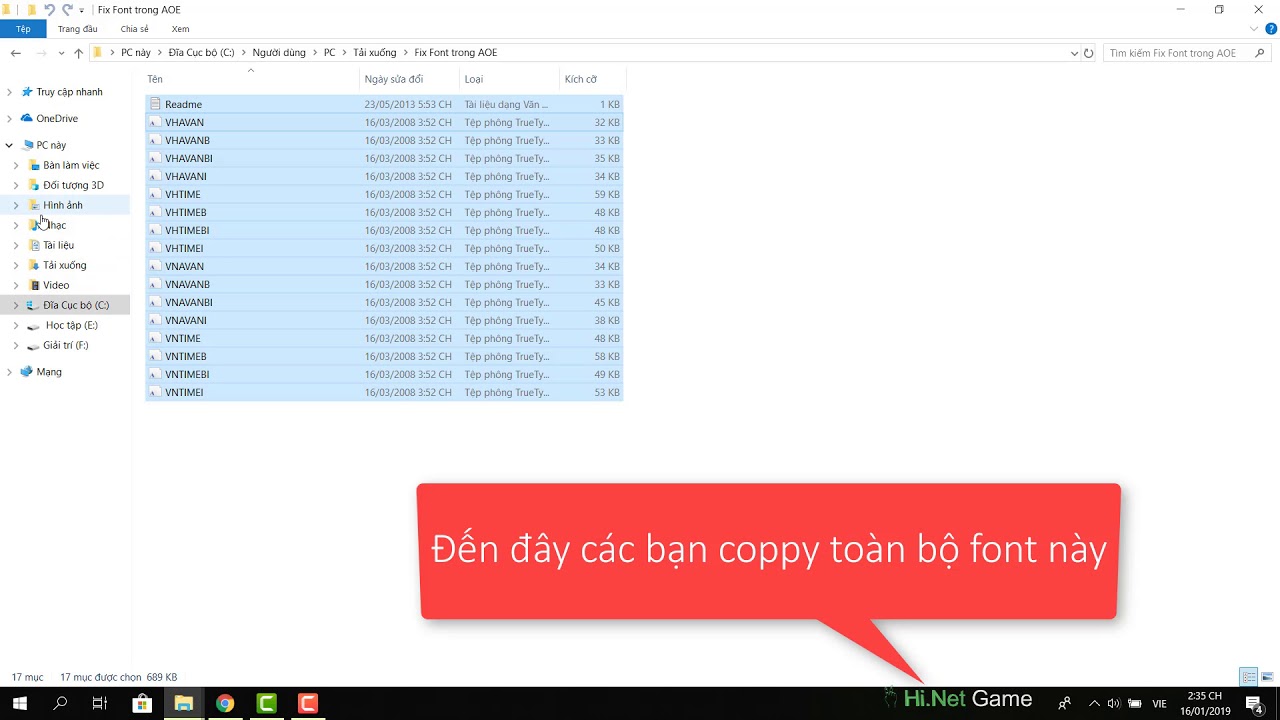Screen dimensions: 1280x720
Task: Switch to details view layout button
Action: point(1249,677)
